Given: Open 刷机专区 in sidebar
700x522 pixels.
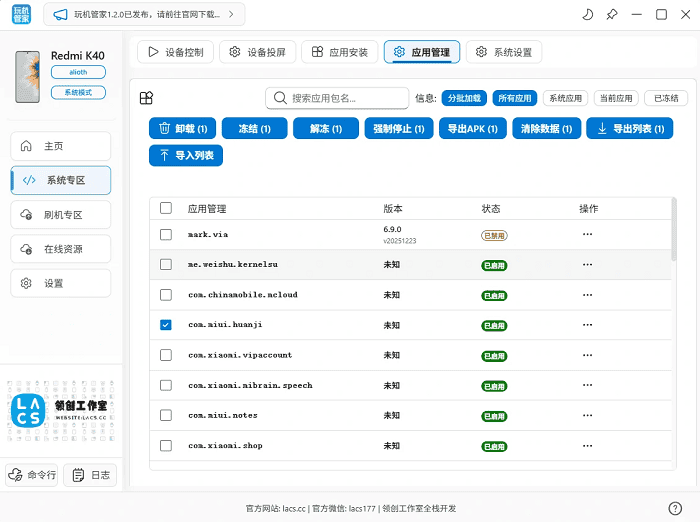Looking at the screenshot, I should click(x=61, y=215).
